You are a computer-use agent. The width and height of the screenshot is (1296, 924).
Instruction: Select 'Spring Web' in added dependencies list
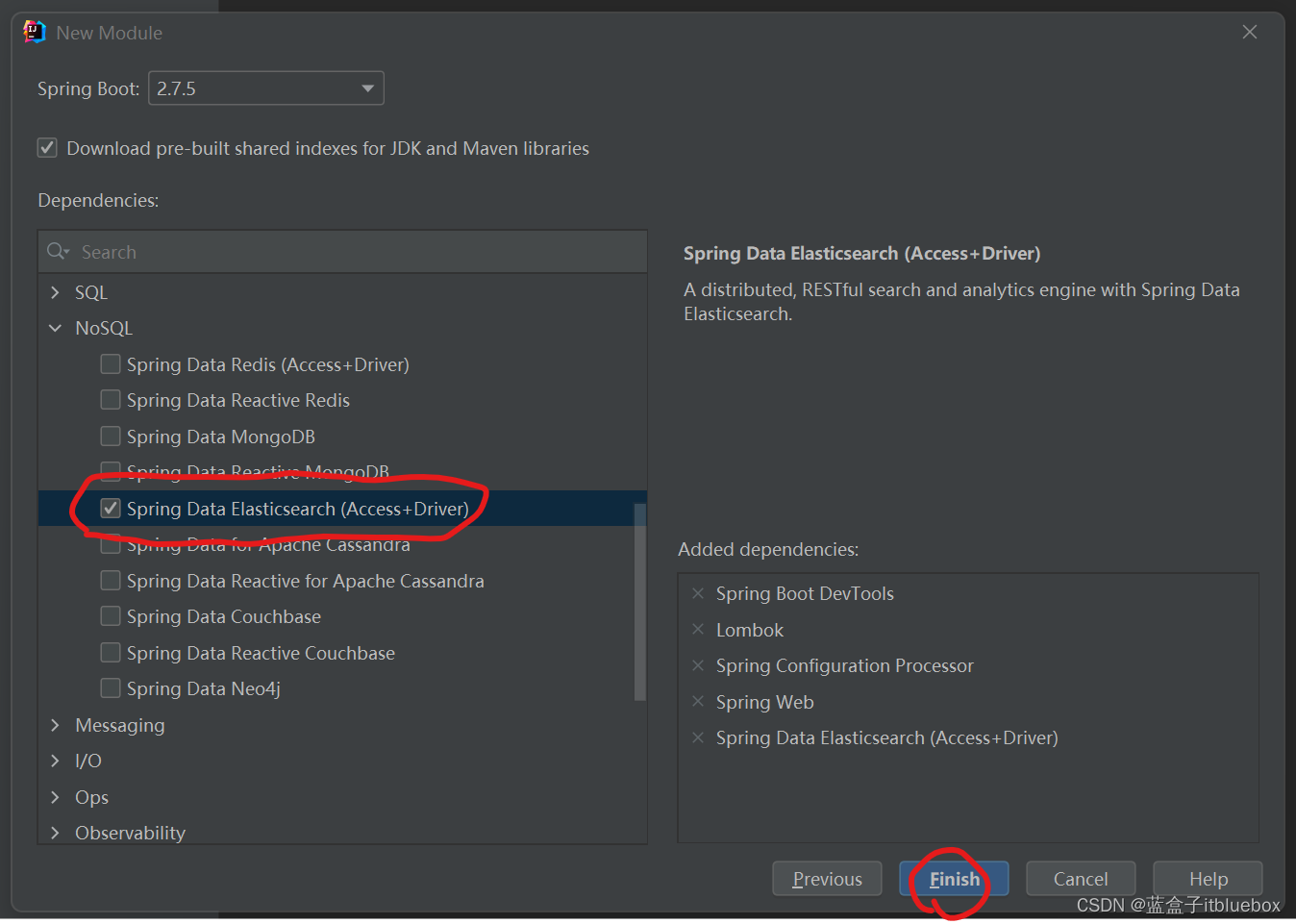(765, 702)
